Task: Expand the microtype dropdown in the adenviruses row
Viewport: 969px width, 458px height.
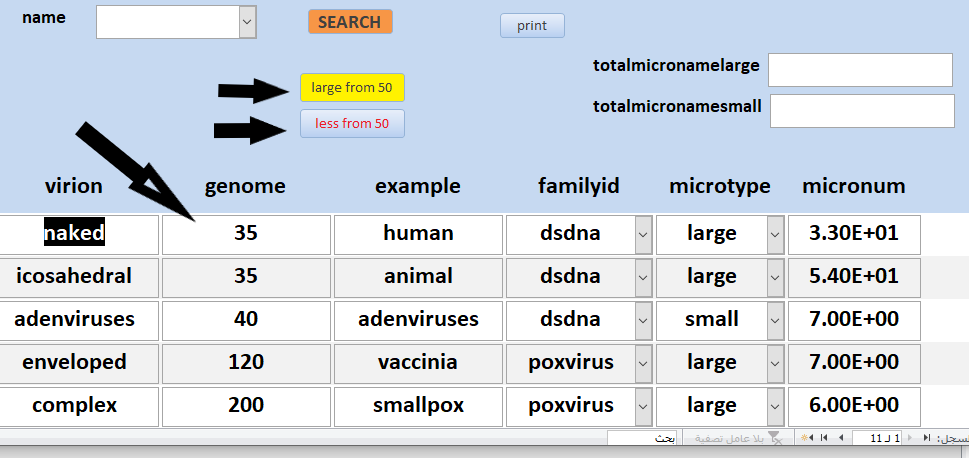Action: click(776, 320)
